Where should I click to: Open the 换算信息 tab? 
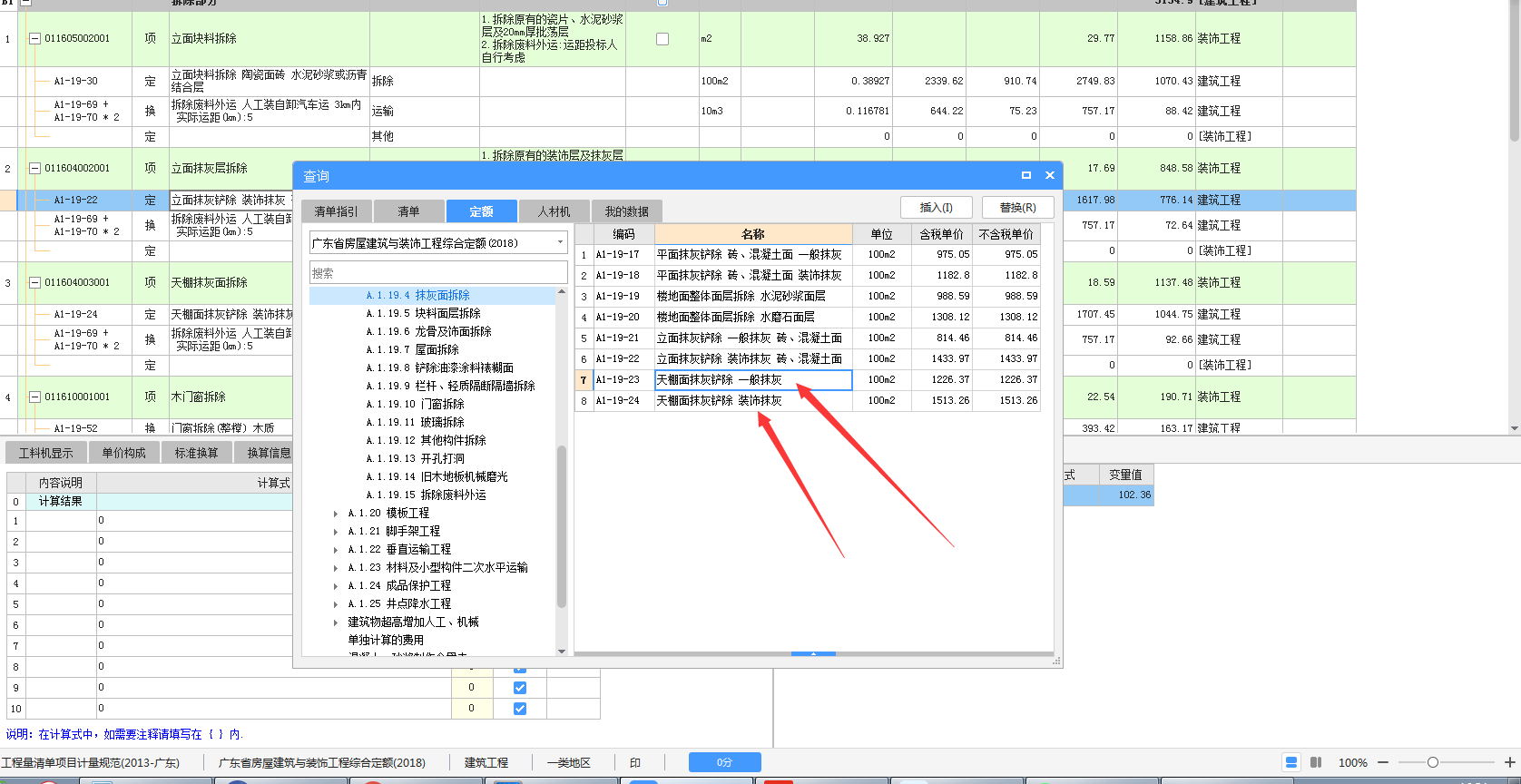pos(265,452)
